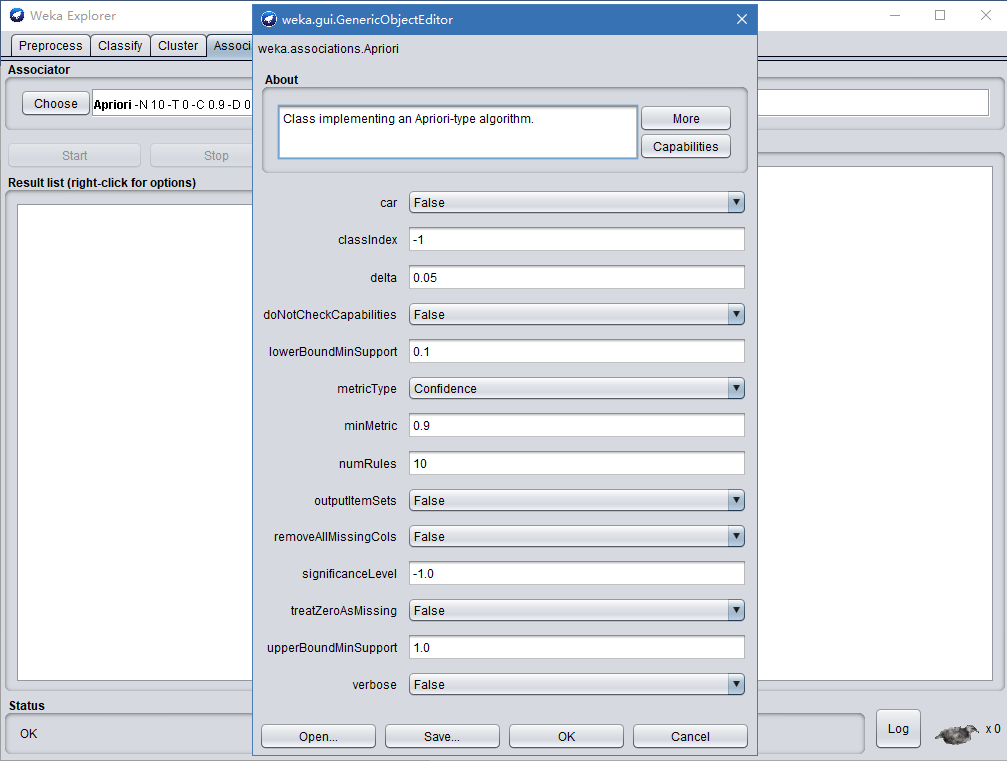Toggle the verbose option dropdown
The image size is (1007, 761).
[x=577, y=685]
